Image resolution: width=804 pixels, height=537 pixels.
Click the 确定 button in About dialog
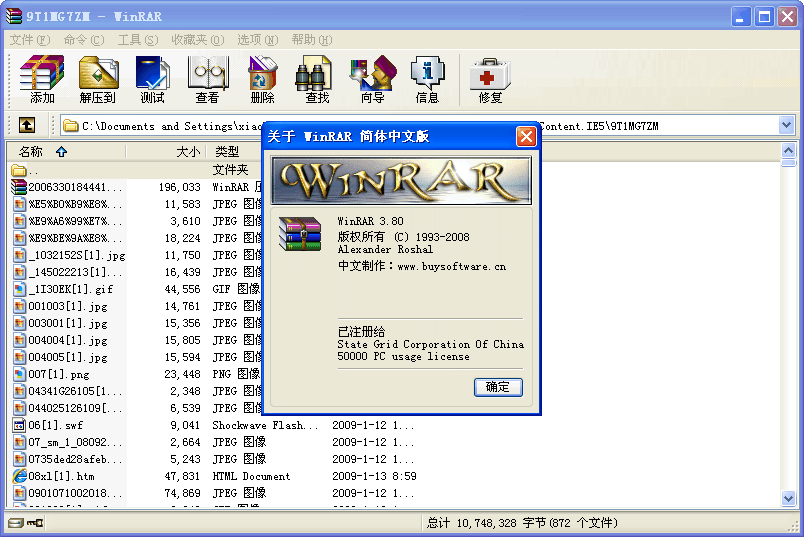[498, 387]
